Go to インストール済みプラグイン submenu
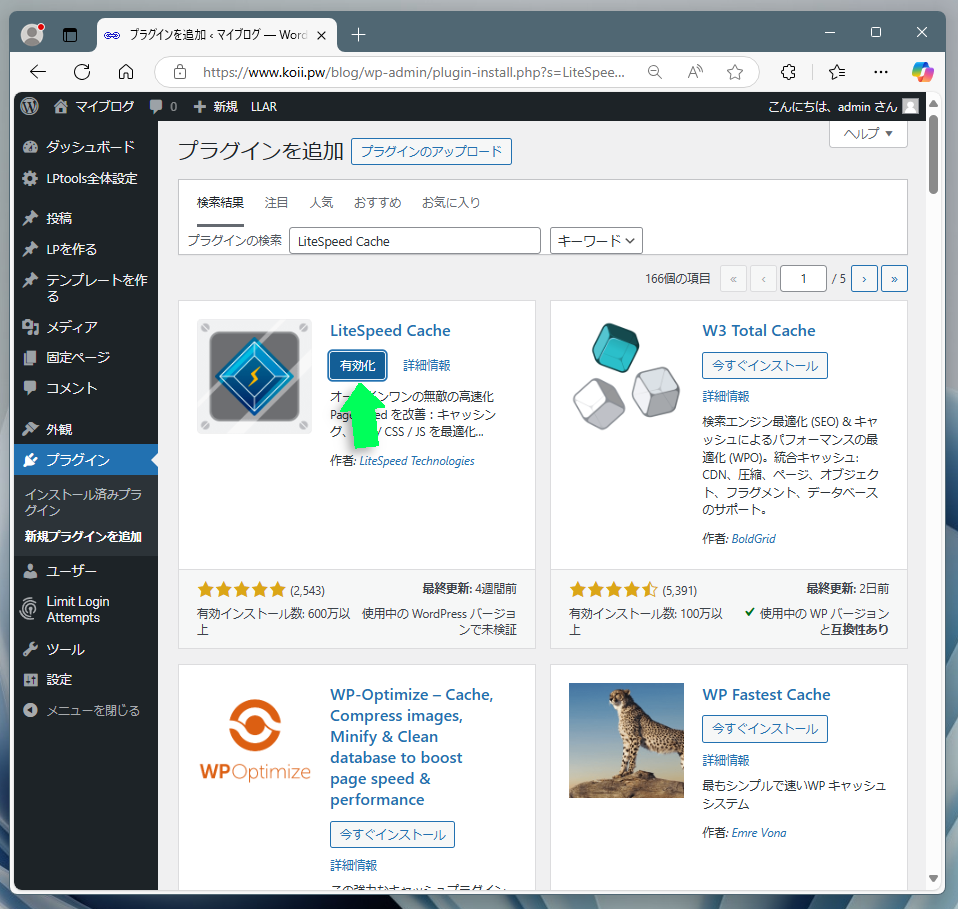 tap(83, 502)
